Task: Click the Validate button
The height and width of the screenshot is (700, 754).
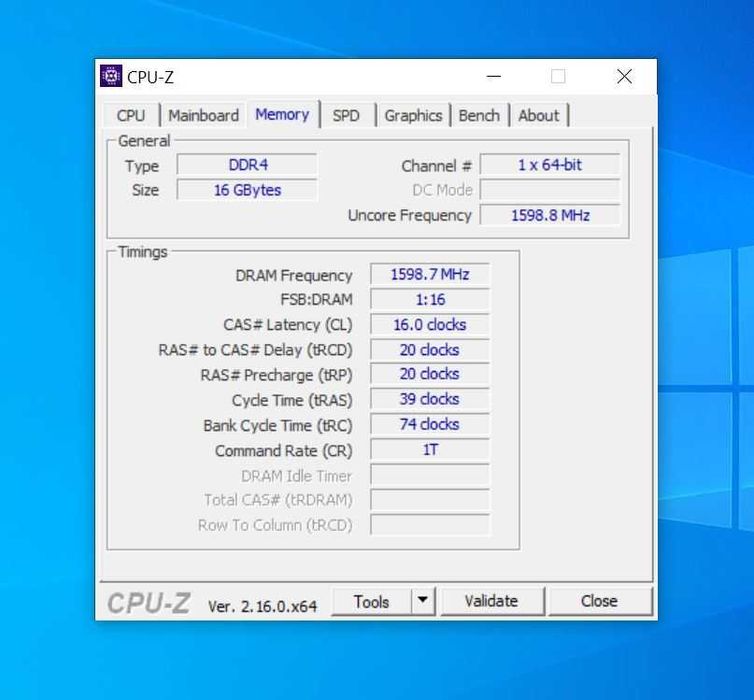Action: (x=491, y=601)
